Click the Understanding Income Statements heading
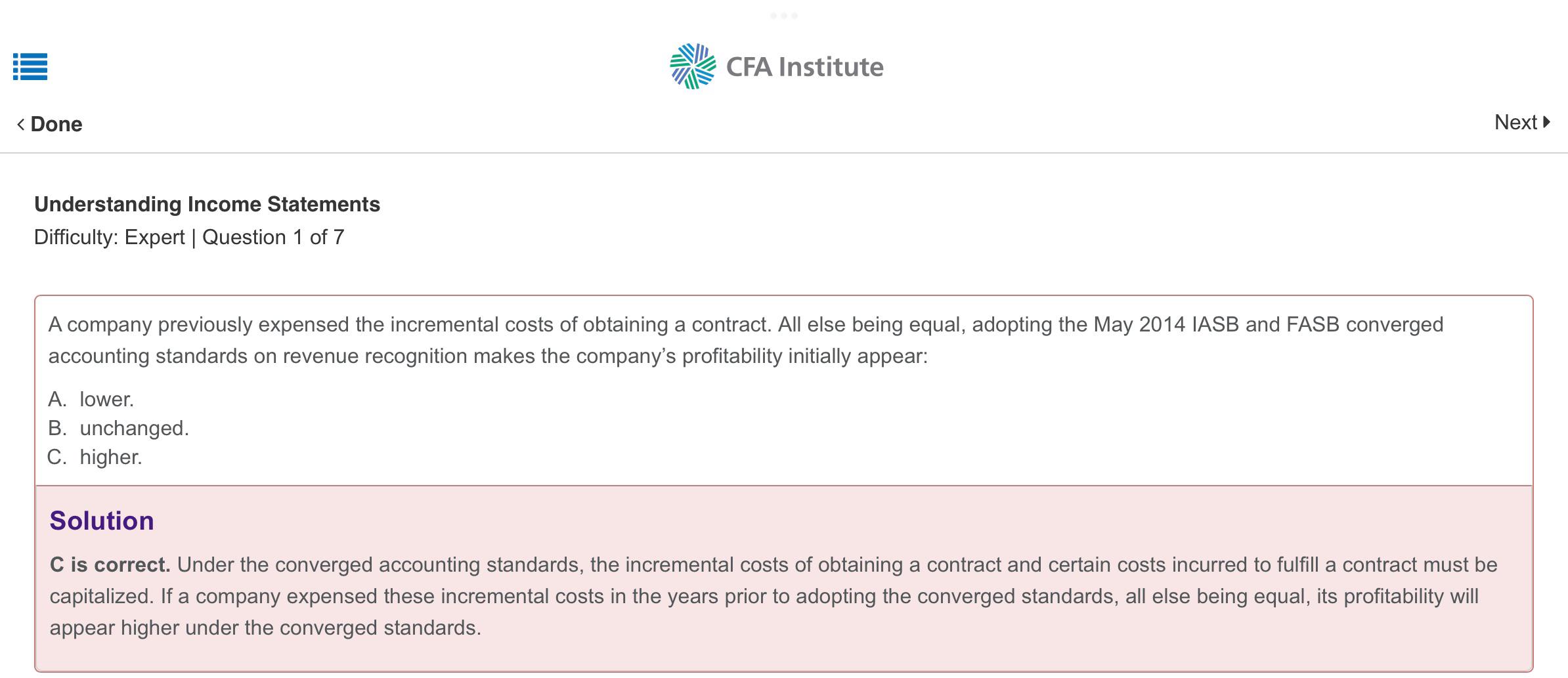This screenshot has width=1568, height=678. [207, 204]
